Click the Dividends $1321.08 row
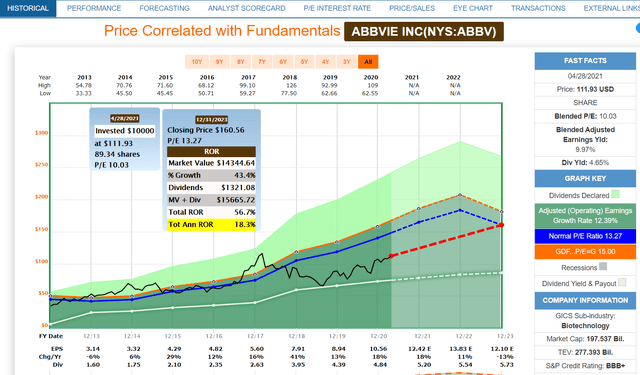Screen dimensions: 640x375 211,188
